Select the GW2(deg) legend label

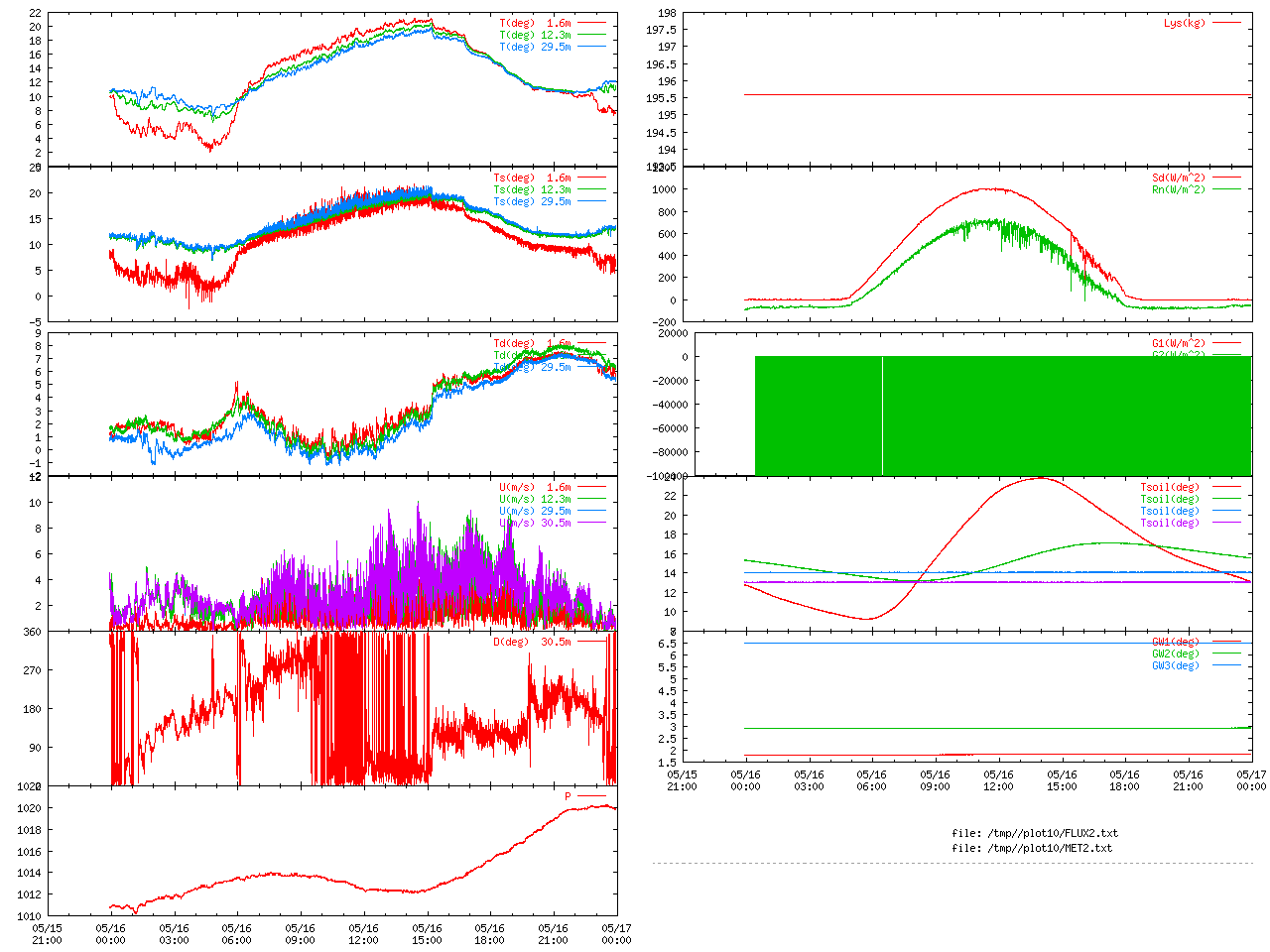[x=1176, y=654]
